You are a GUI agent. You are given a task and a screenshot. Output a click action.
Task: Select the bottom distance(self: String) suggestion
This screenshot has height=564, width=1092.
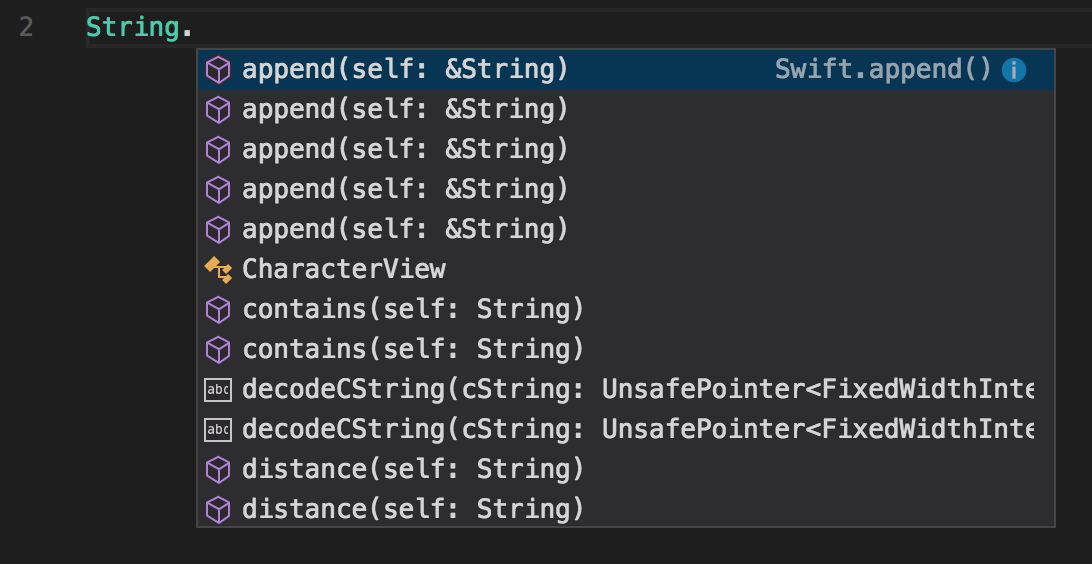click(413, 510)
